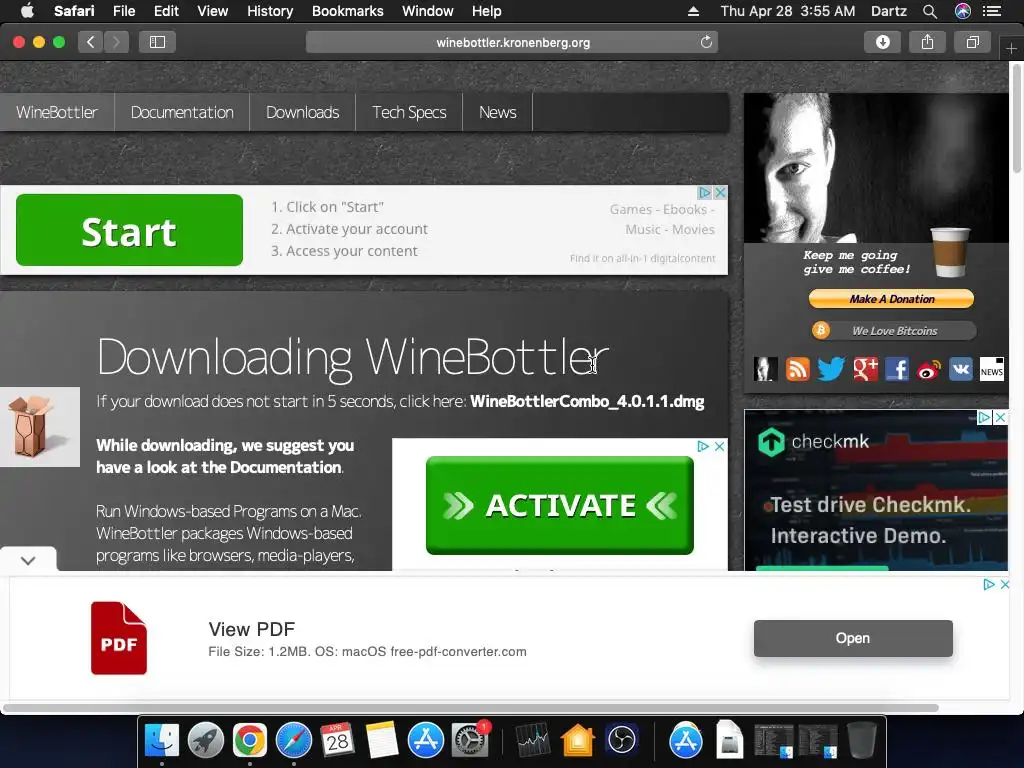Click the NEWS icon in the social row
Viewport: 1024px width, 768px height.
[x=991, y=369]
